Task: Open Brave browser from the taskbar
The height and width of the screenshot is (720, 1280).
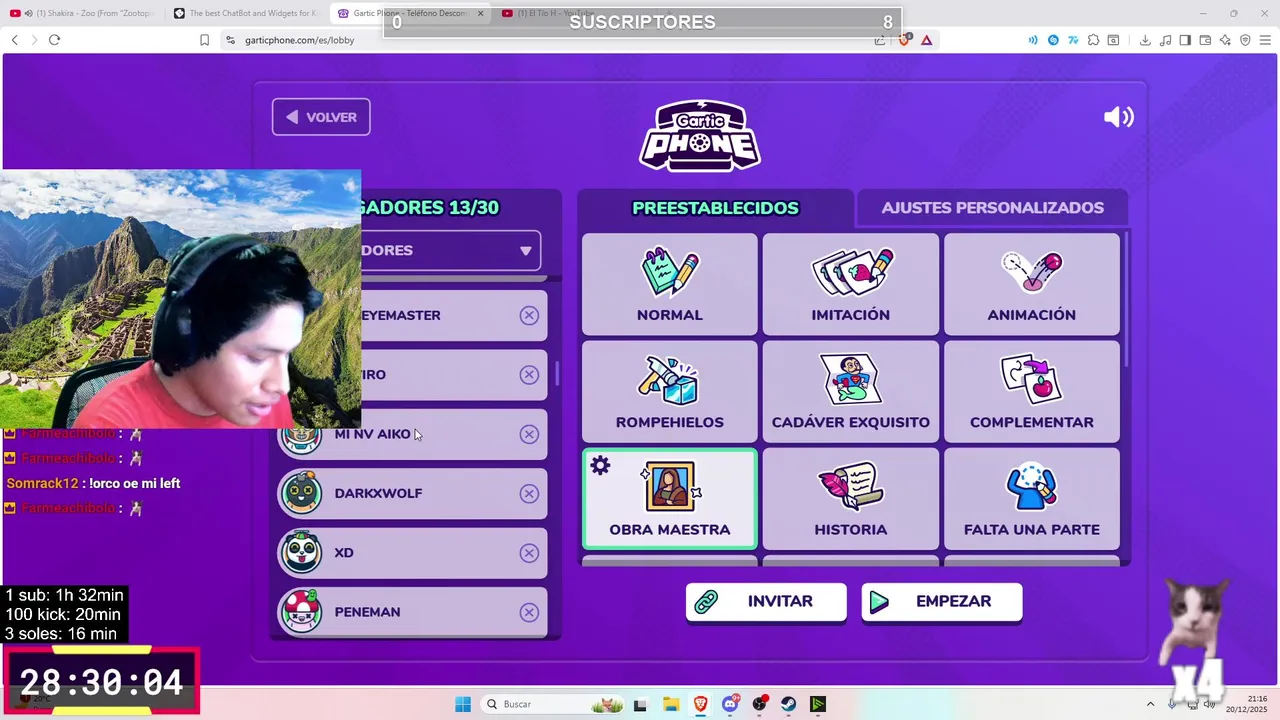Action: point(701,704)
